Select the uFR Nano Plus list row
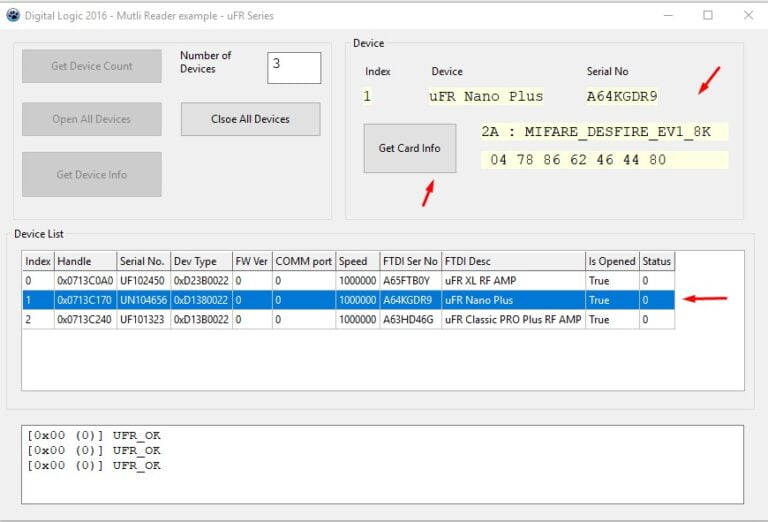Screen dimensions: 768x522 [x=348, y=300]
